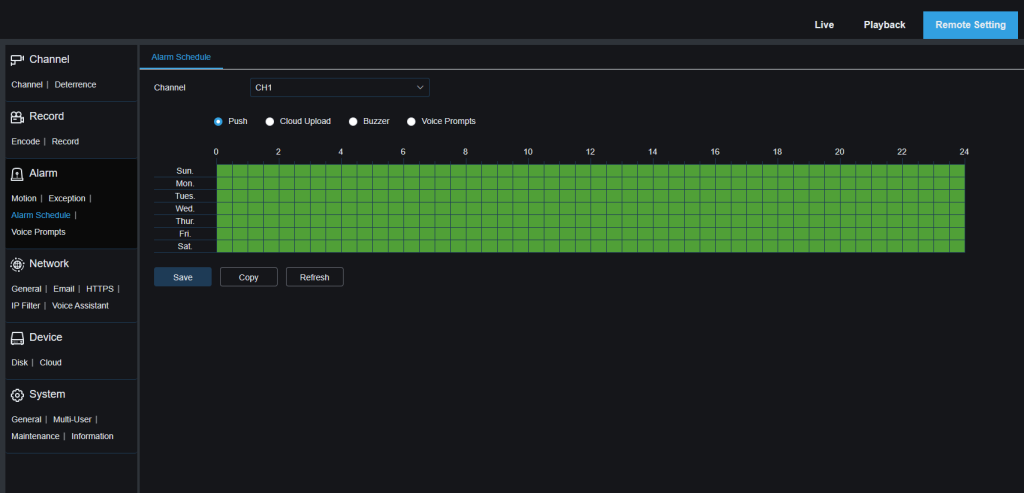Click the Channel section monitor icon
The width and height of the screenshot is (1024, 493).
tap(17, 60)
